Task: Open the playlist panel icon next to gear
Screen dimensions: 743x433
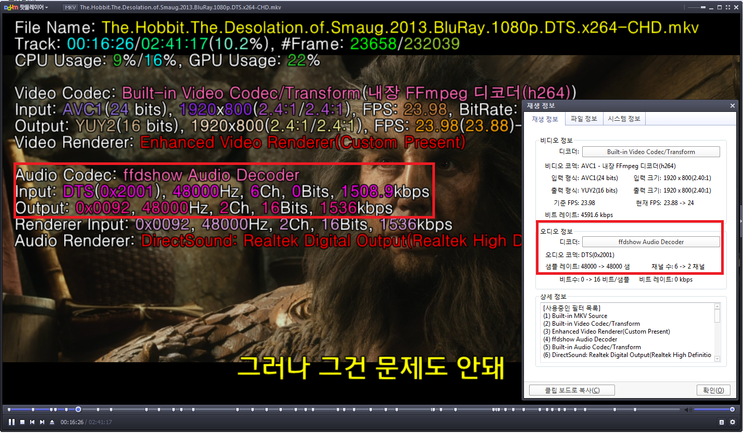Action: 722,422
